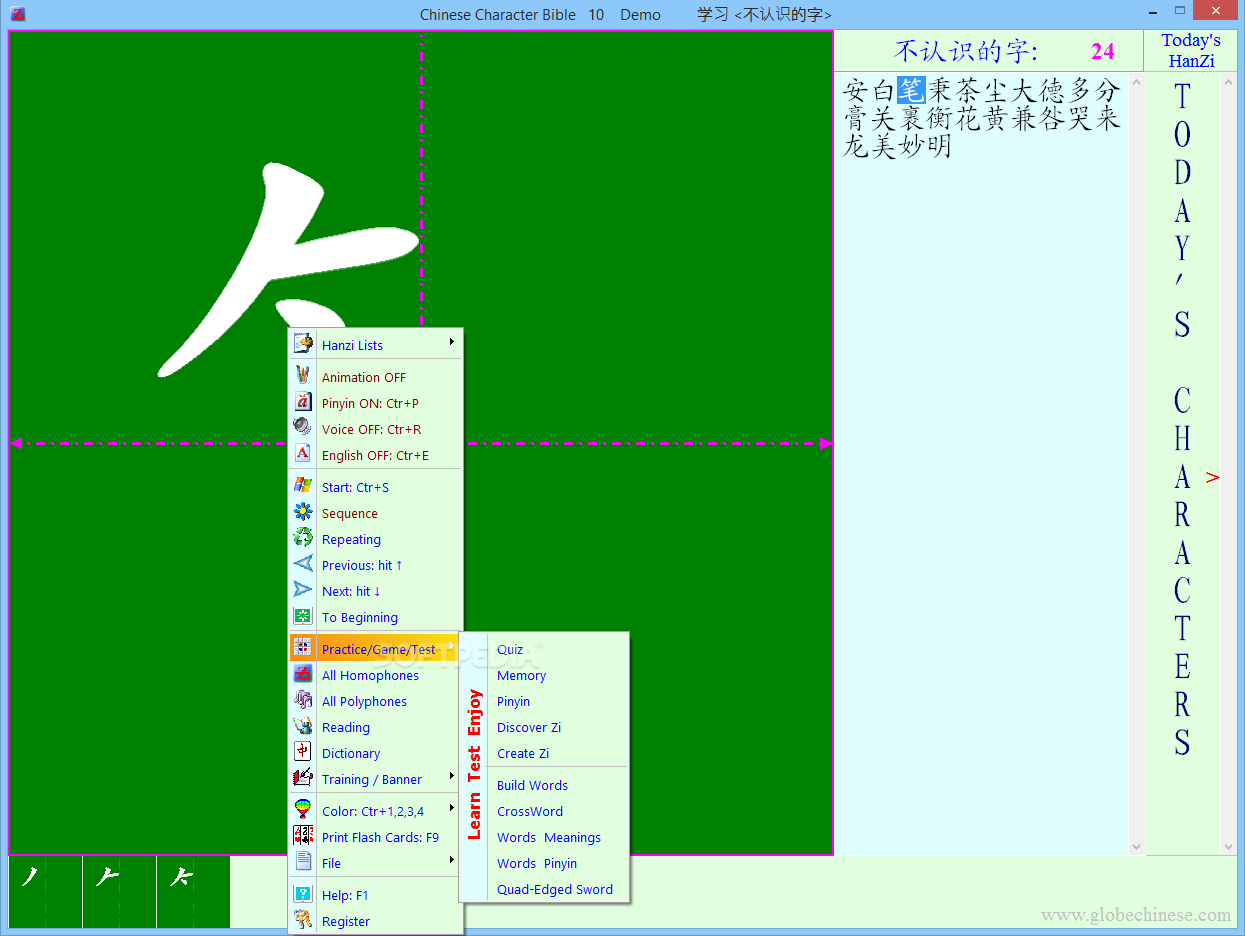Launch Quad-Edged Sword game
This screenshot has width=1245, height=936.
(555, 889)
